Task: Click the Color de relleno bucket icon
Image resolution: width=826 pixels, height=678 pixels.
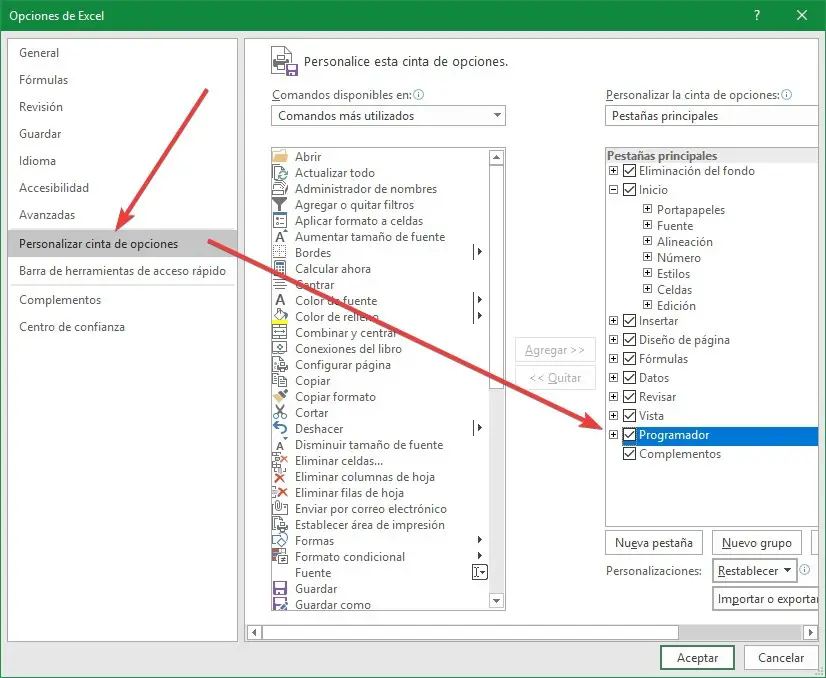Action: (280, 317)
